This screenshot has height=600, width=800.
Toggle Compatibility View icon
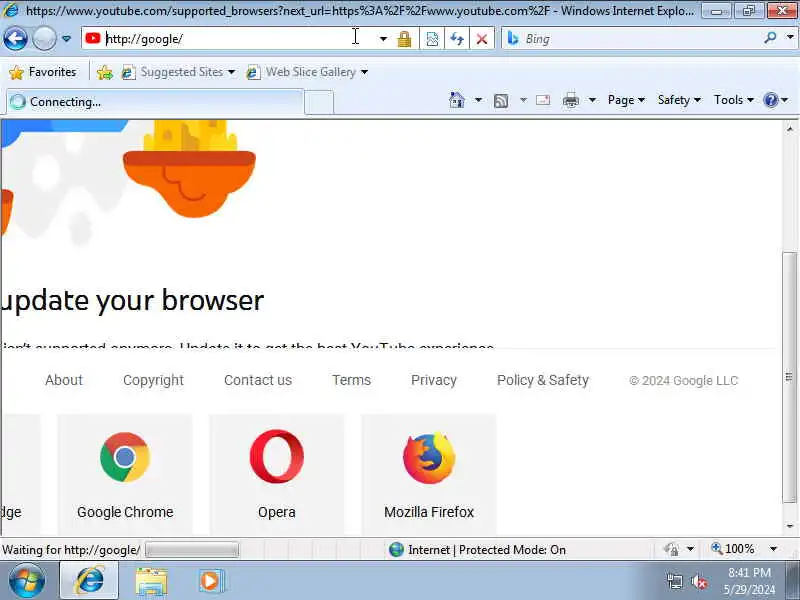[x=432, y=39]
